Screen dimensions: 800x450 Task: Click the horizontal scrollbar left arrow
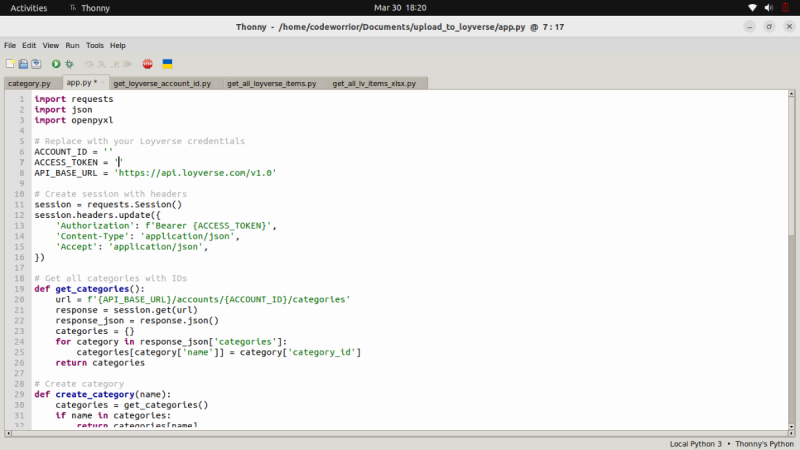point(8,433)
